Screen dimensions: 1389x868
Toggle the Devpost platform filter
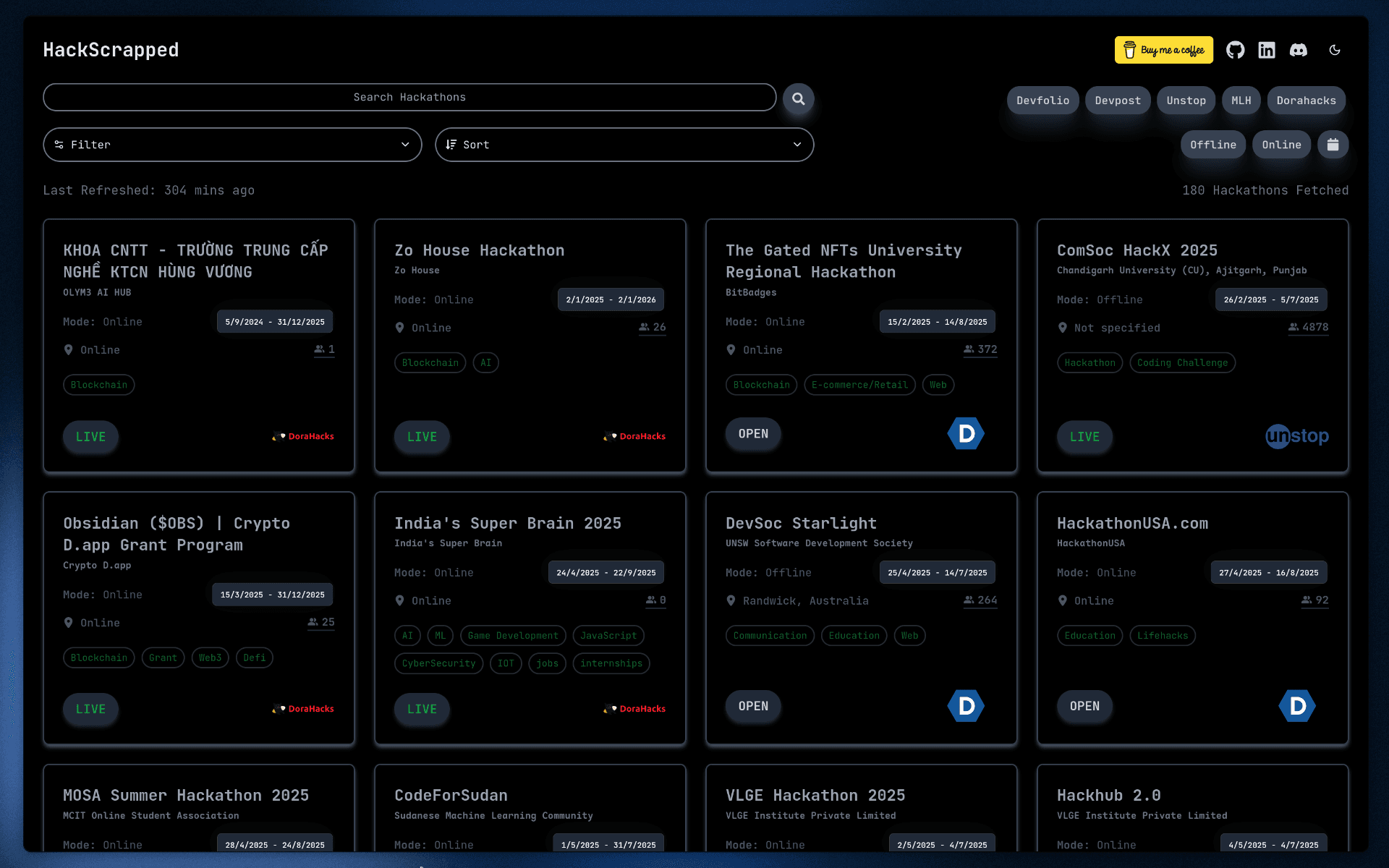[1117, 101]
